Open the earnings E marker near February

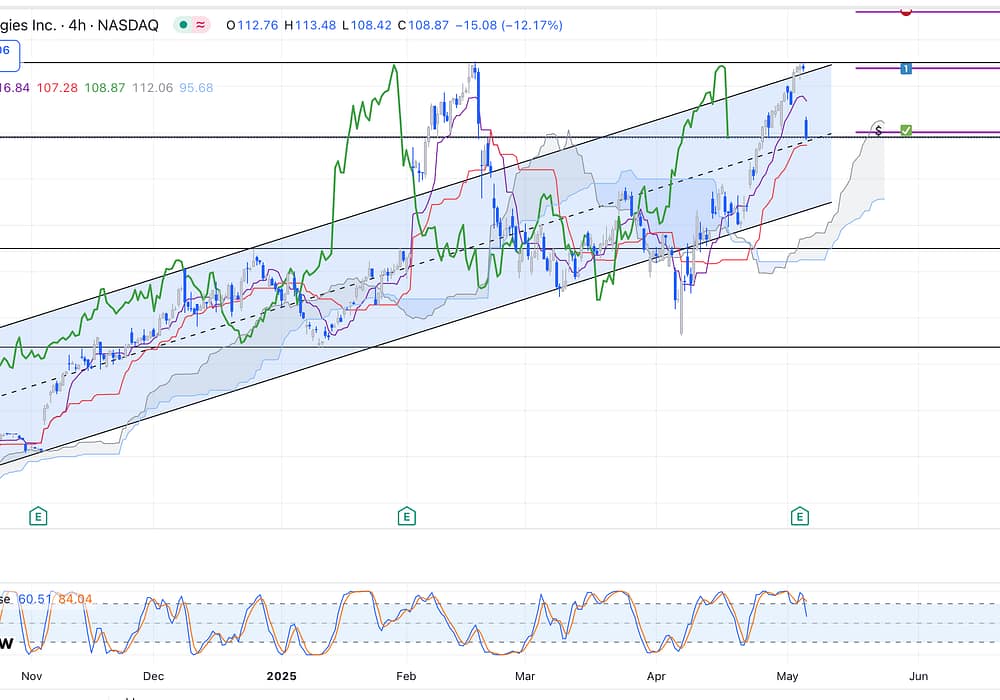point(407,516)
